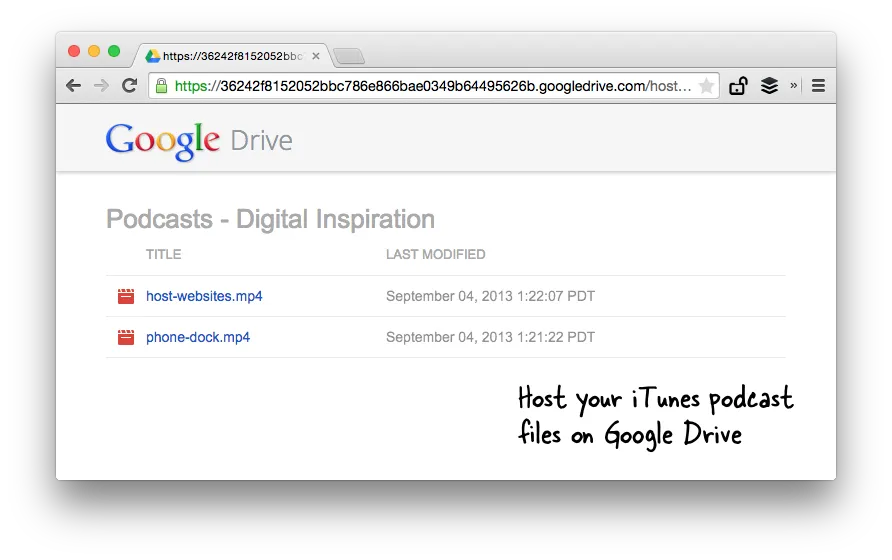
Task: Open the phone-dock.mp4 link
Action: [x=198, y=337]
